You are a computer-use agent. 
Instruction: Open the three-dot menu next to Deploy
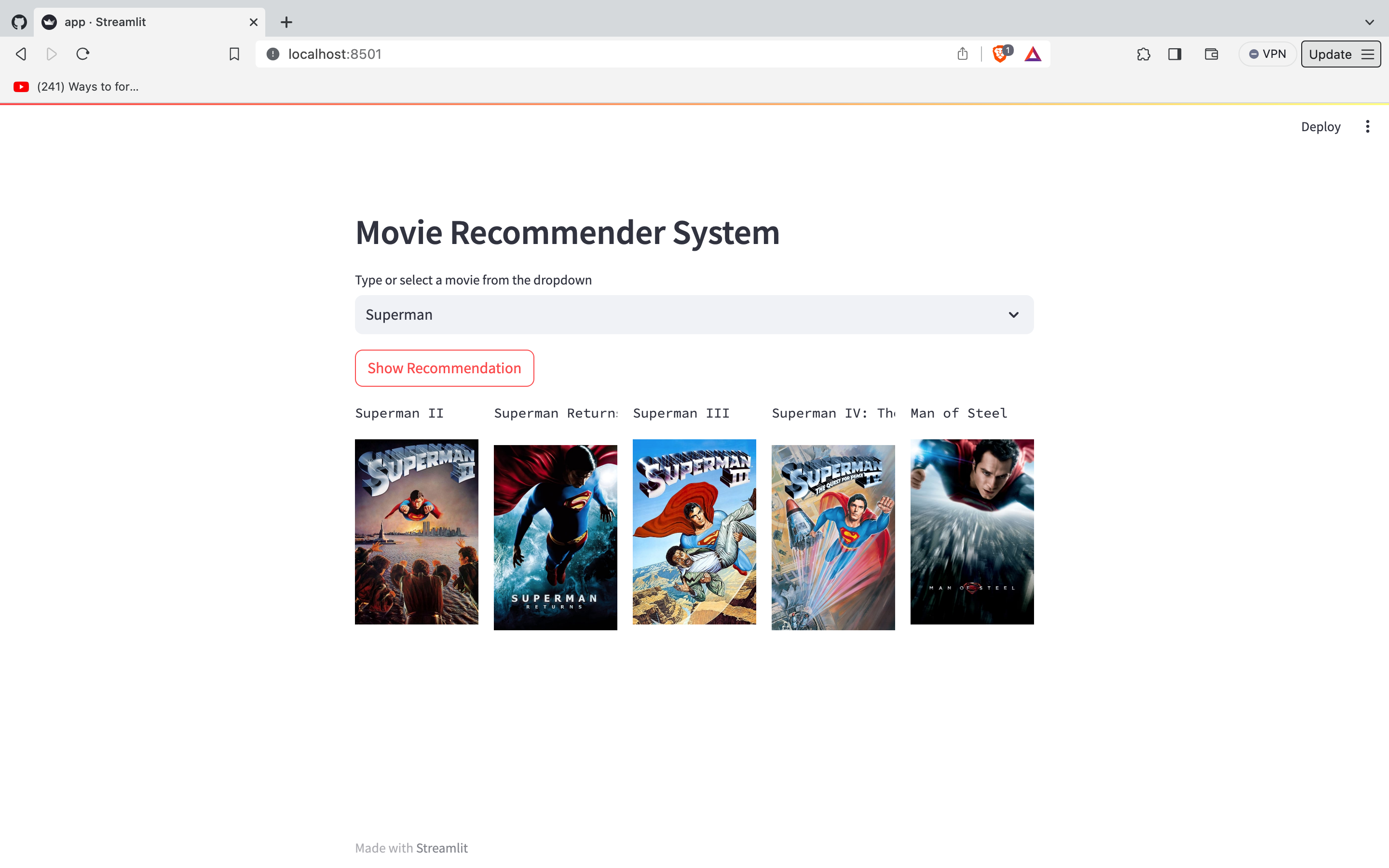click(x=1368, y=126)
